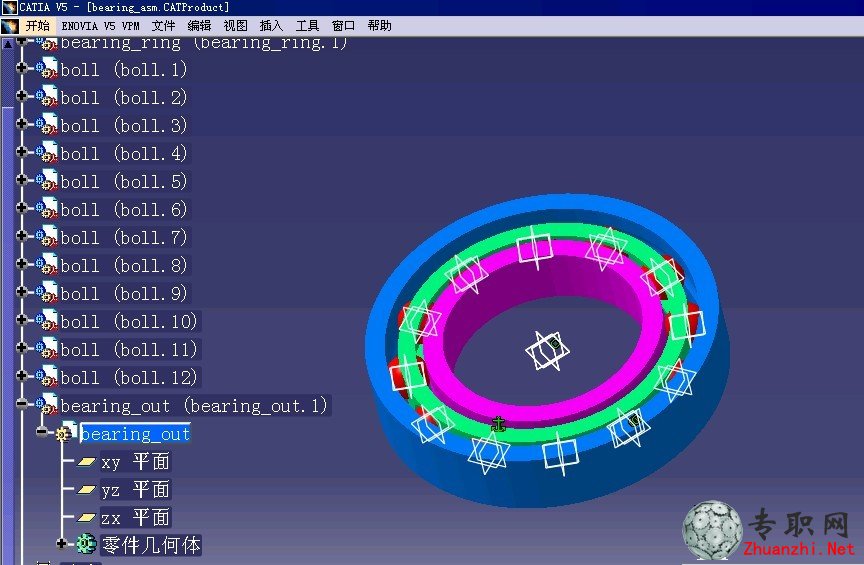The height and width of the screenshot is (565, 864).
Task: Open the 视图 menu
Action: tap(235, 26)
